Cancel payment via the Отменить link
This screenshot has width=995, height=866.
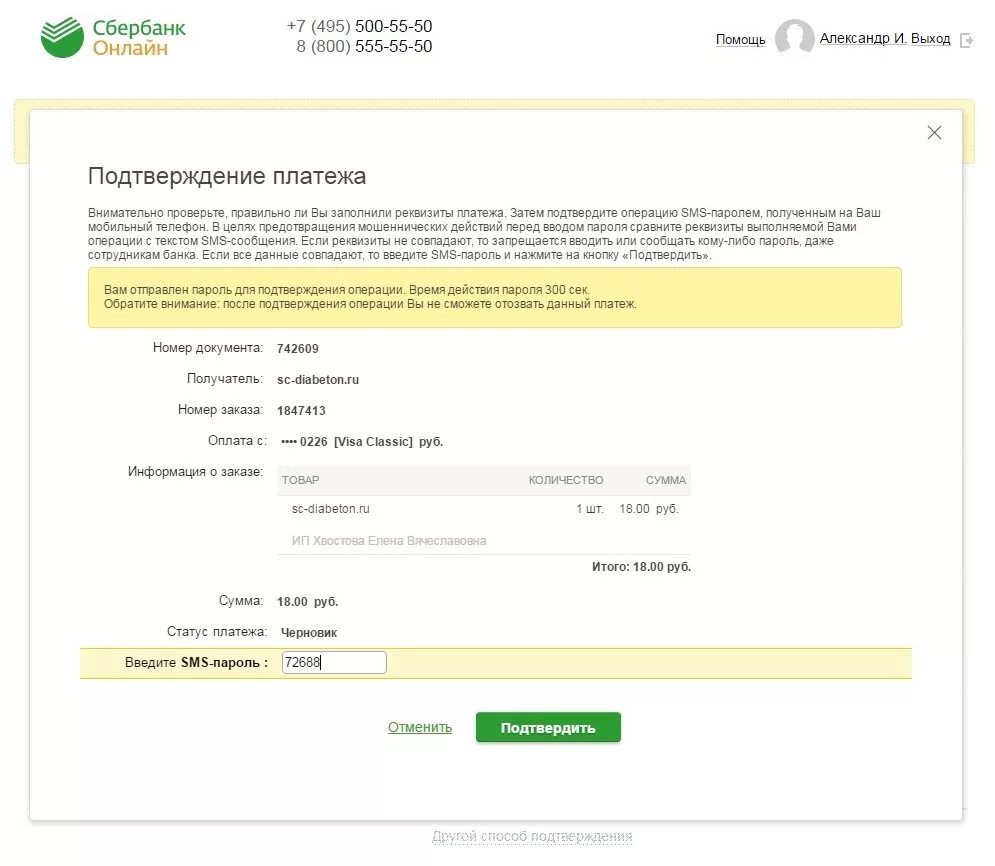pyautogui.click(x=420, y=727)
